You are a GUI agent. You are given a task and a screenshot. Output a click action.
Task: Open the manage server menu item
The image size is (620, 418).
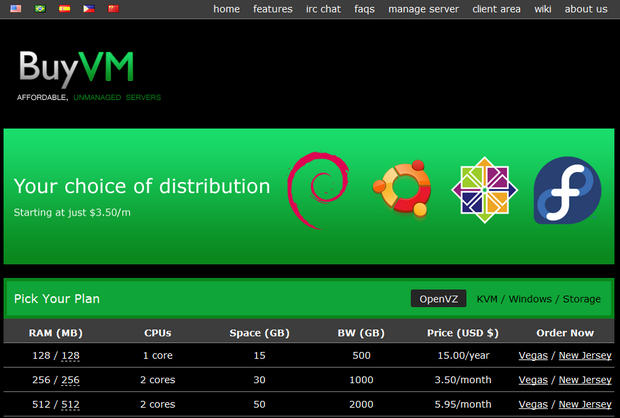pyautogui.click(x=423, y=9)
